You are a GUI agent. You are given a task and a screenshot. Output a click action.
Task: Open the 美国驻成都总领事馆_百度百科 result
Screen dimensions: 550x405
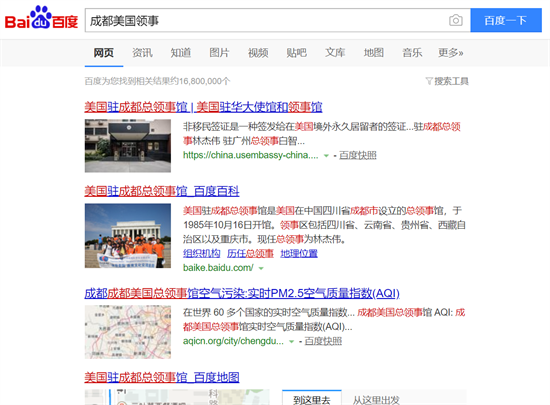tap(162, 191)
